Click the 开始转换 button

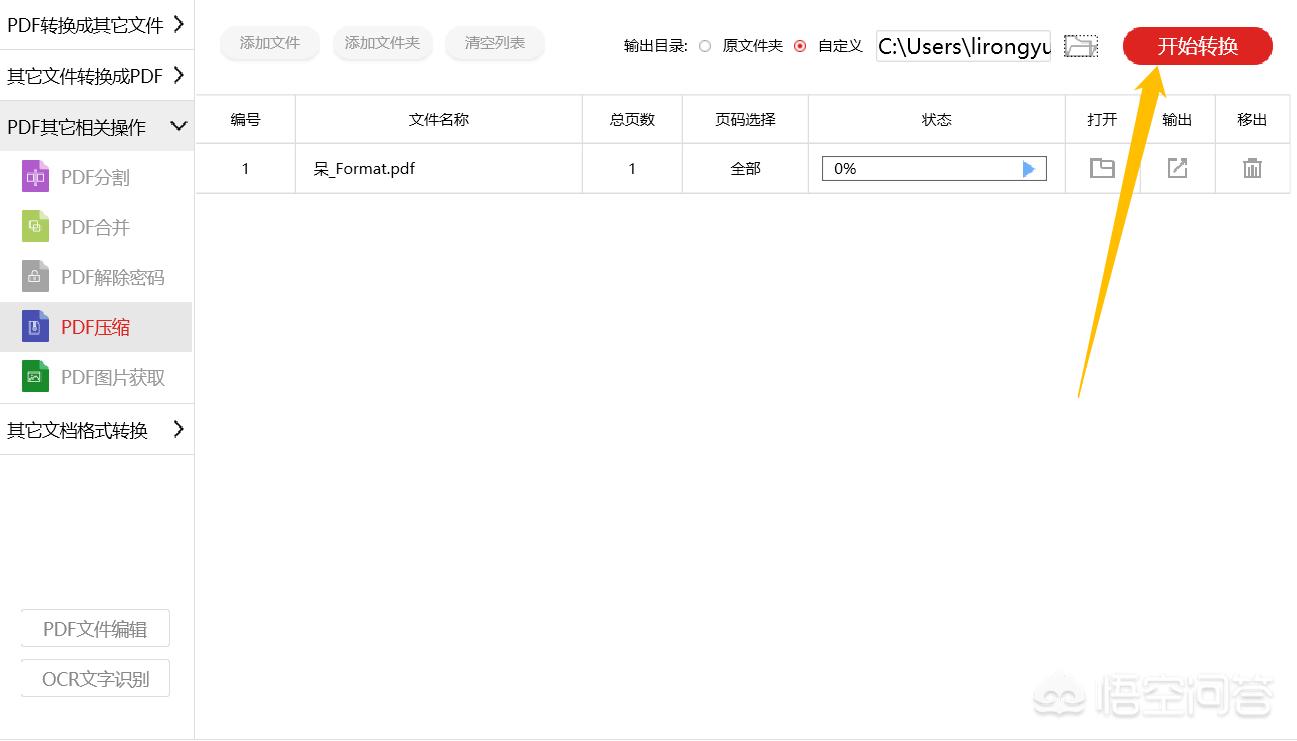pos(1197,46)
